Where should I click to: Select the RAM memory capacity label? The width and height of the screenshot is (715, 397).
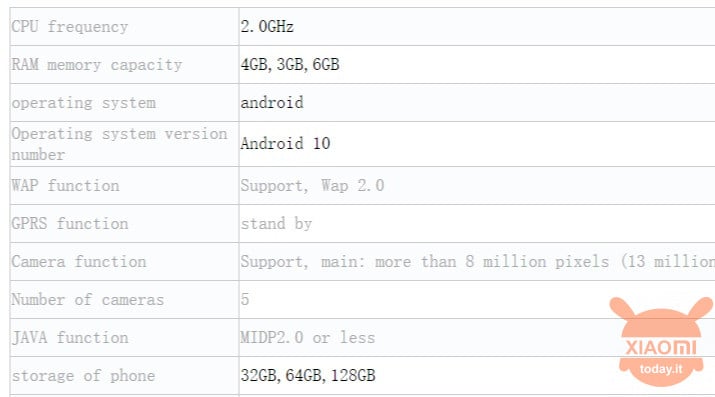click(x=97, y=65)
